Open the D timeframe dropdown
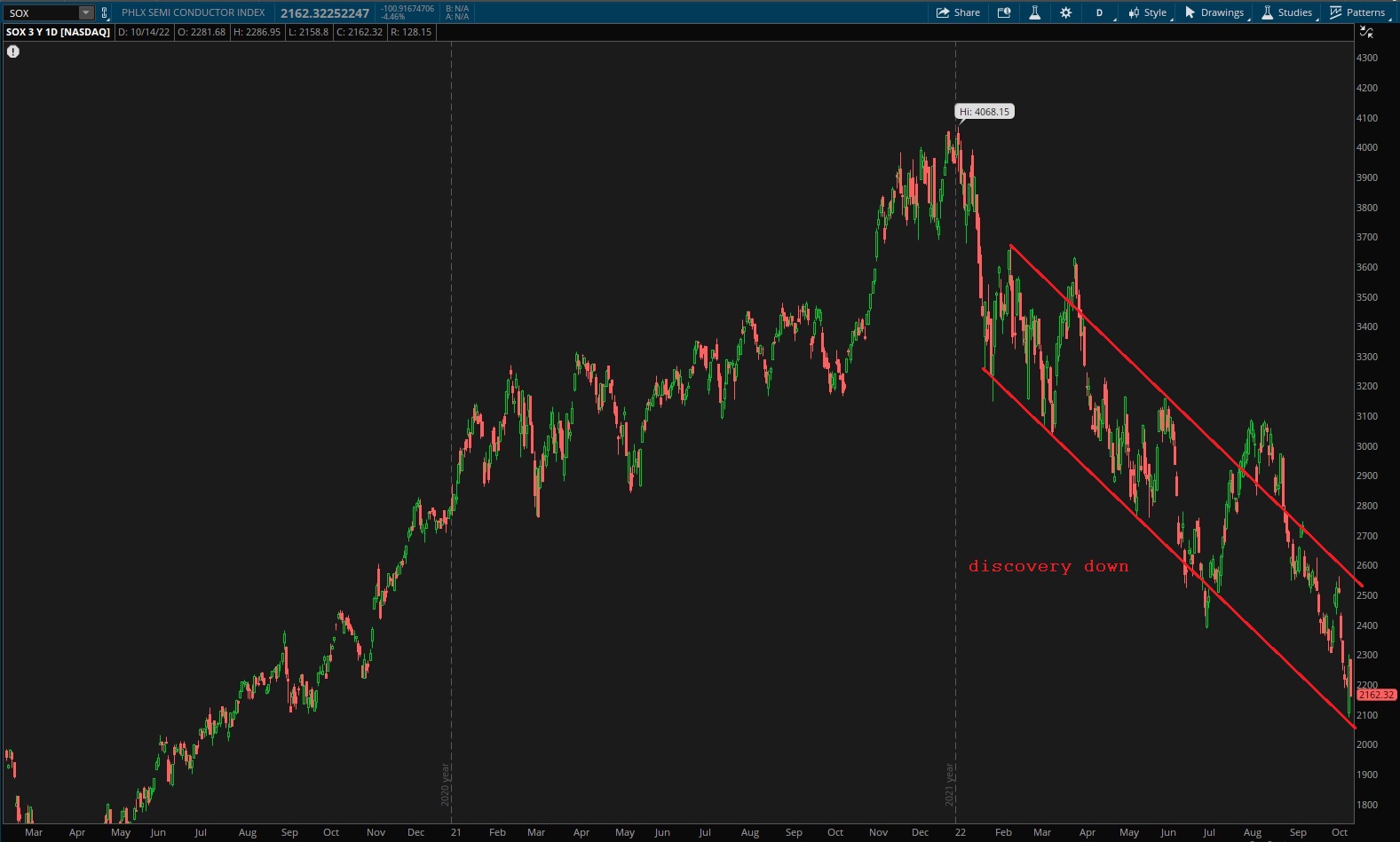Image resolution: width=1400 pixels, height=842 pixels. pos(1101,12)
